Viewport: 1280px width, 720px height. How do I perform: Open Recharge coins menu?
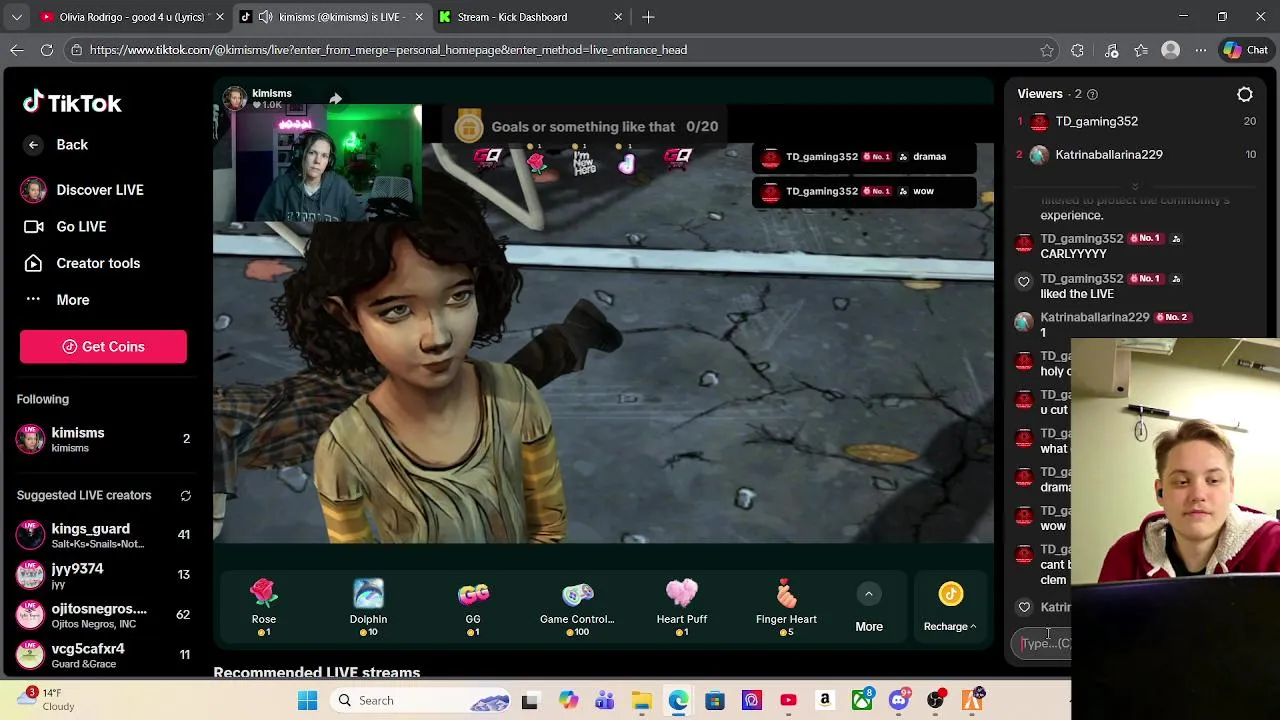(x=950, y=608)
